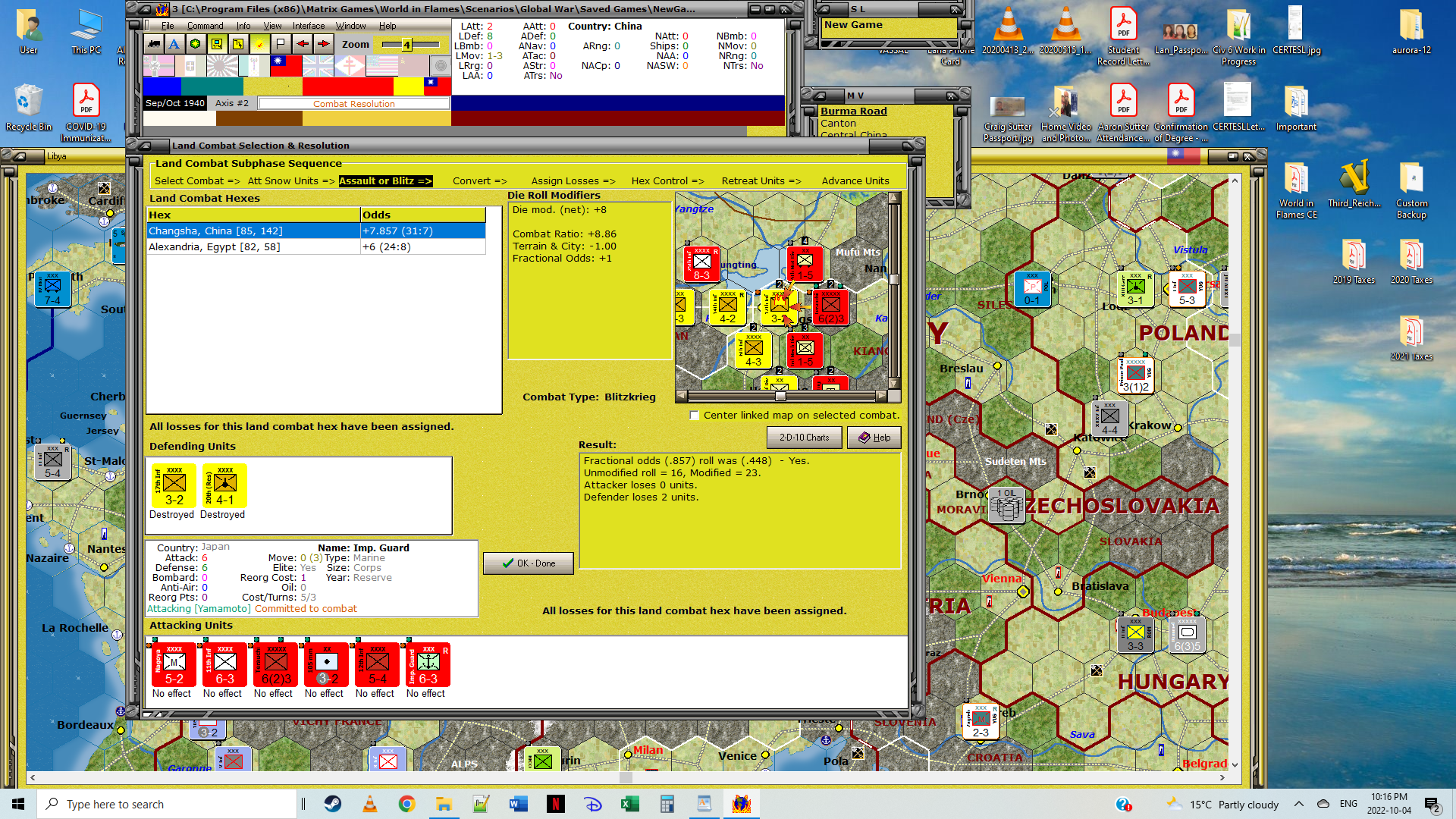The height and width of the screenshot is (819, 1456).
Task: Select the Nationalist China flag in flag row
Action: coord(286,66)
